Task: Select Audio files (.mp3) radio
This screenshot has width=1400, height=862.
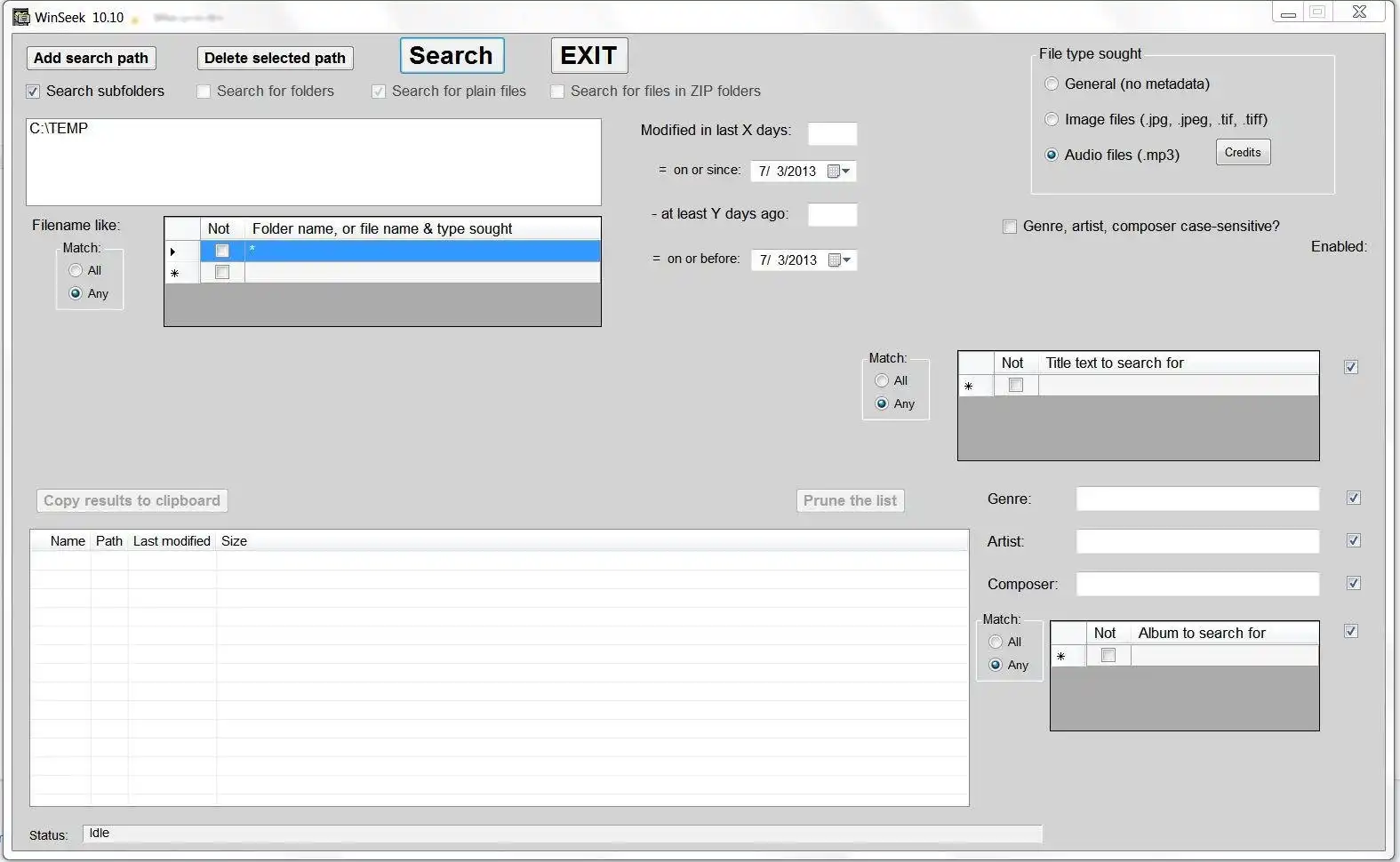Action: [1052, 155]
